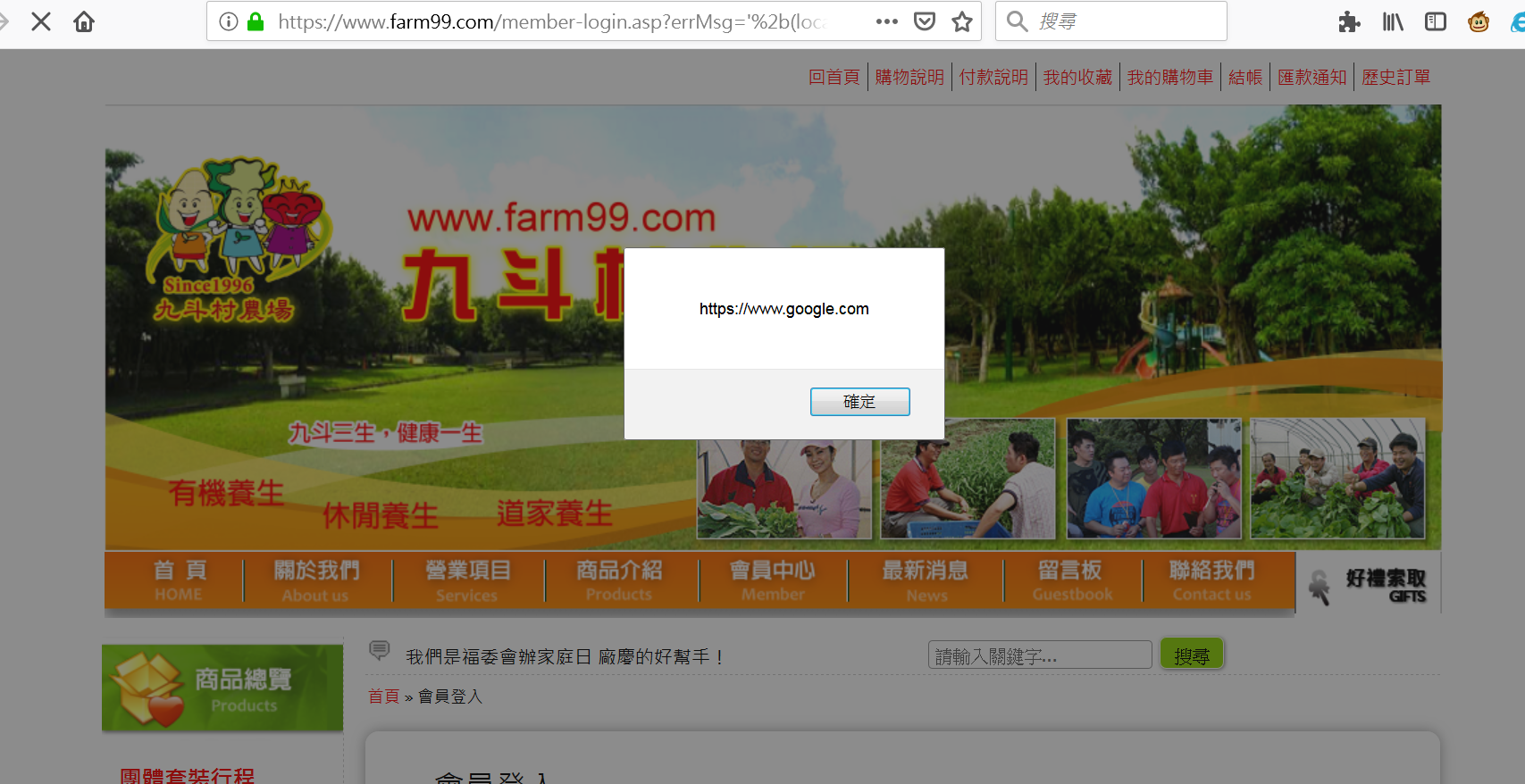This screenshot has height=784, width=1525.
Task: Click the 首頁 breadcrumb link
Action: click(384, 696)
